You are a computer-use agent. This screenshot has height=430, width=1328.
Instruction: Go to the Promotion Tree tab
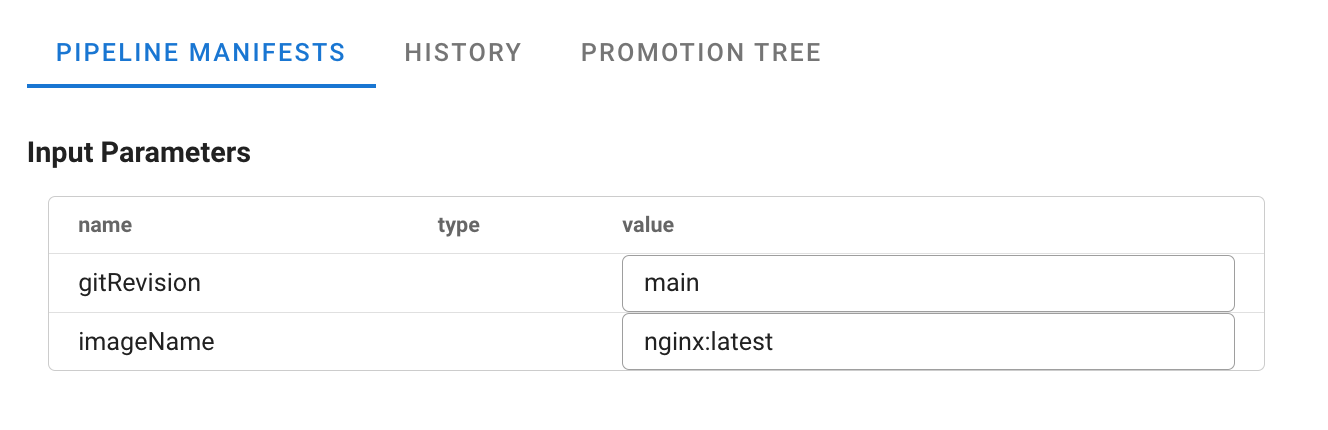point(701,53)
